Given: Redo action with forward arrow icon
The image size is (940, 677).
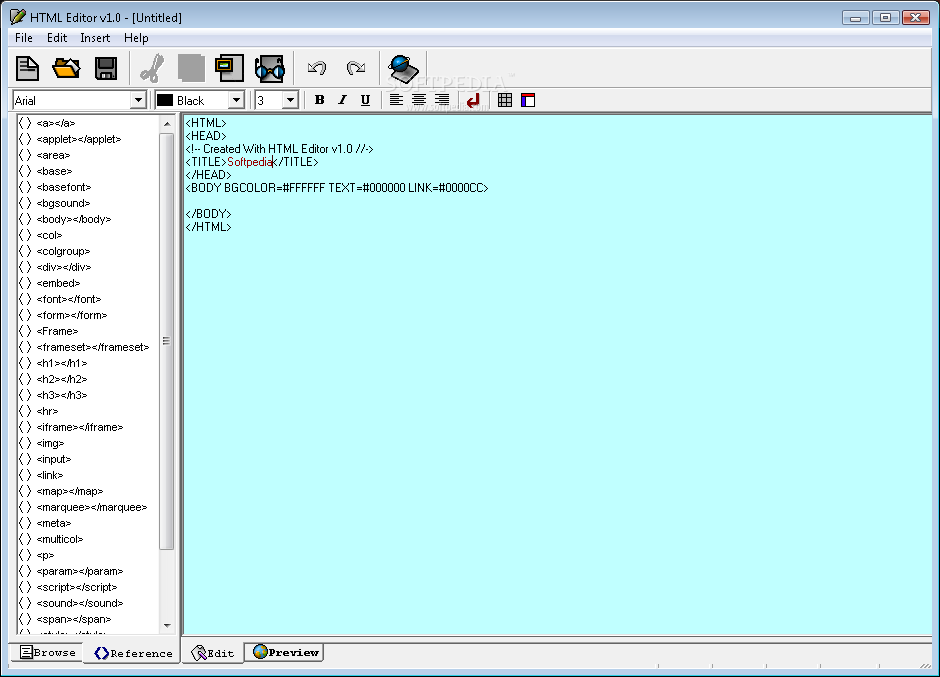Looking at the screenshot, I should (x=356, y=68).
